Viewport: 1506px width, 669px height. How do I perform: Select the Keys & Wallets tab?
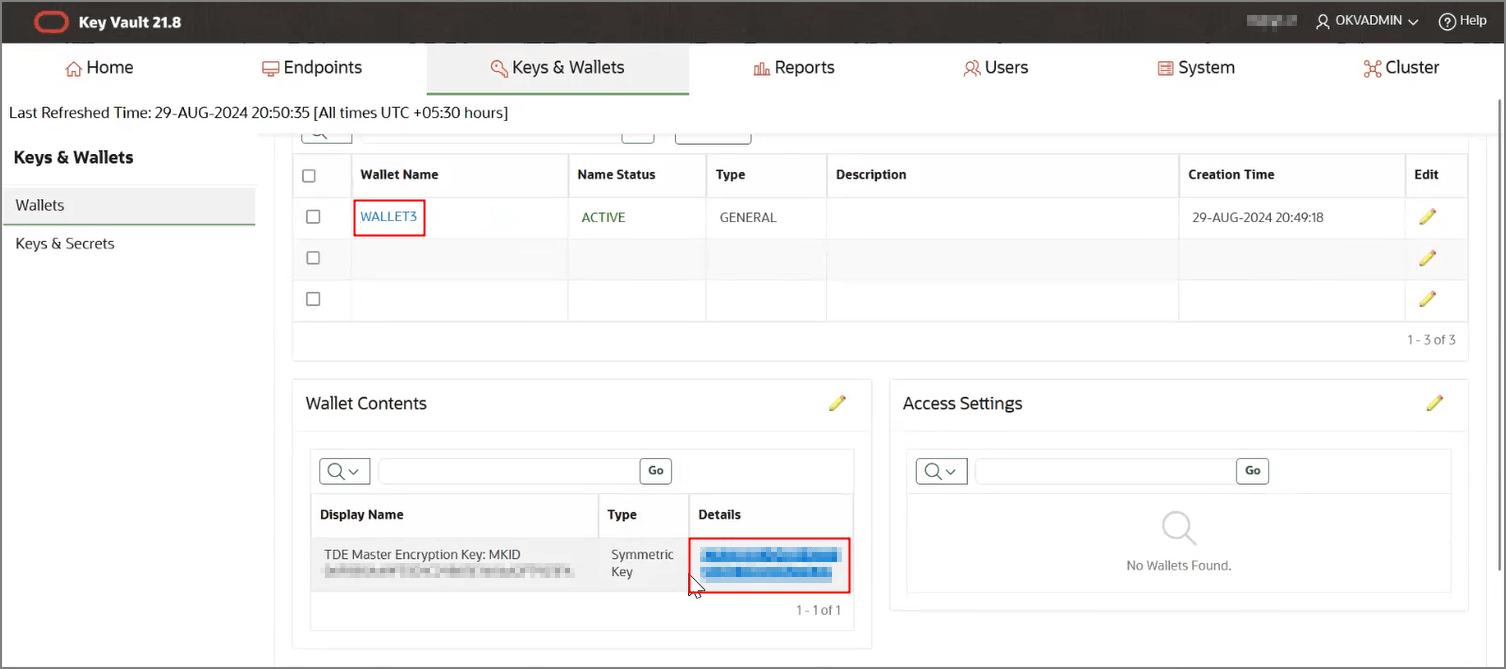pyautogui.click(x=557, y=68)
